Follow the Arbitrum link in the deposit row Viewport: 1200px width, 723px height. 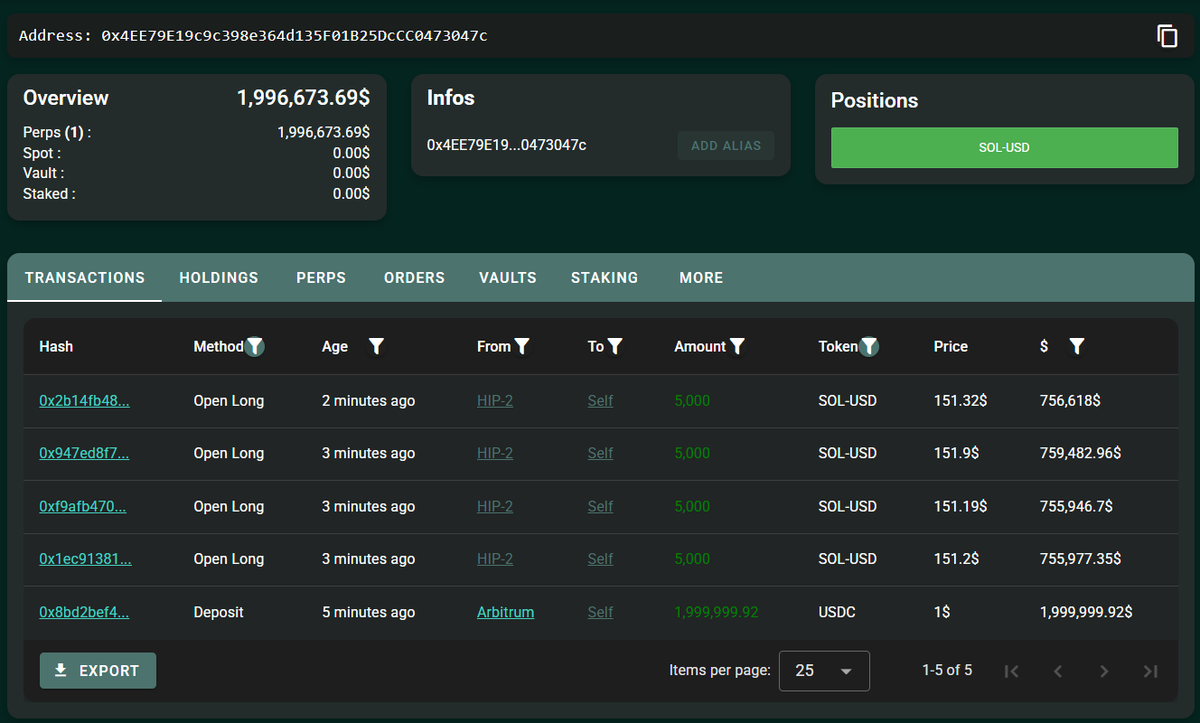click(505, 612)
